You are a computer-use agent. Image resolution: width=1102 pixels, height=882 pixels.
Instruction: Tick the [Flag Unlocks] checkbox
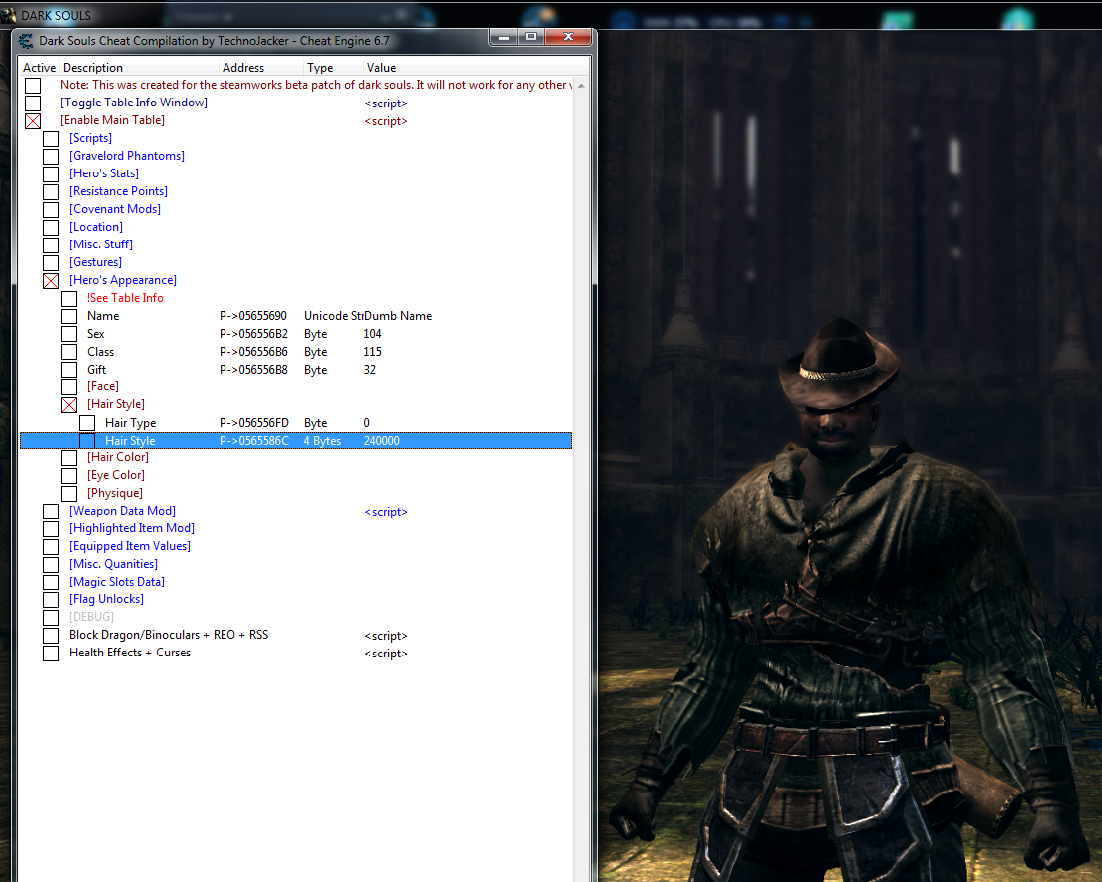tap(51, 599)
